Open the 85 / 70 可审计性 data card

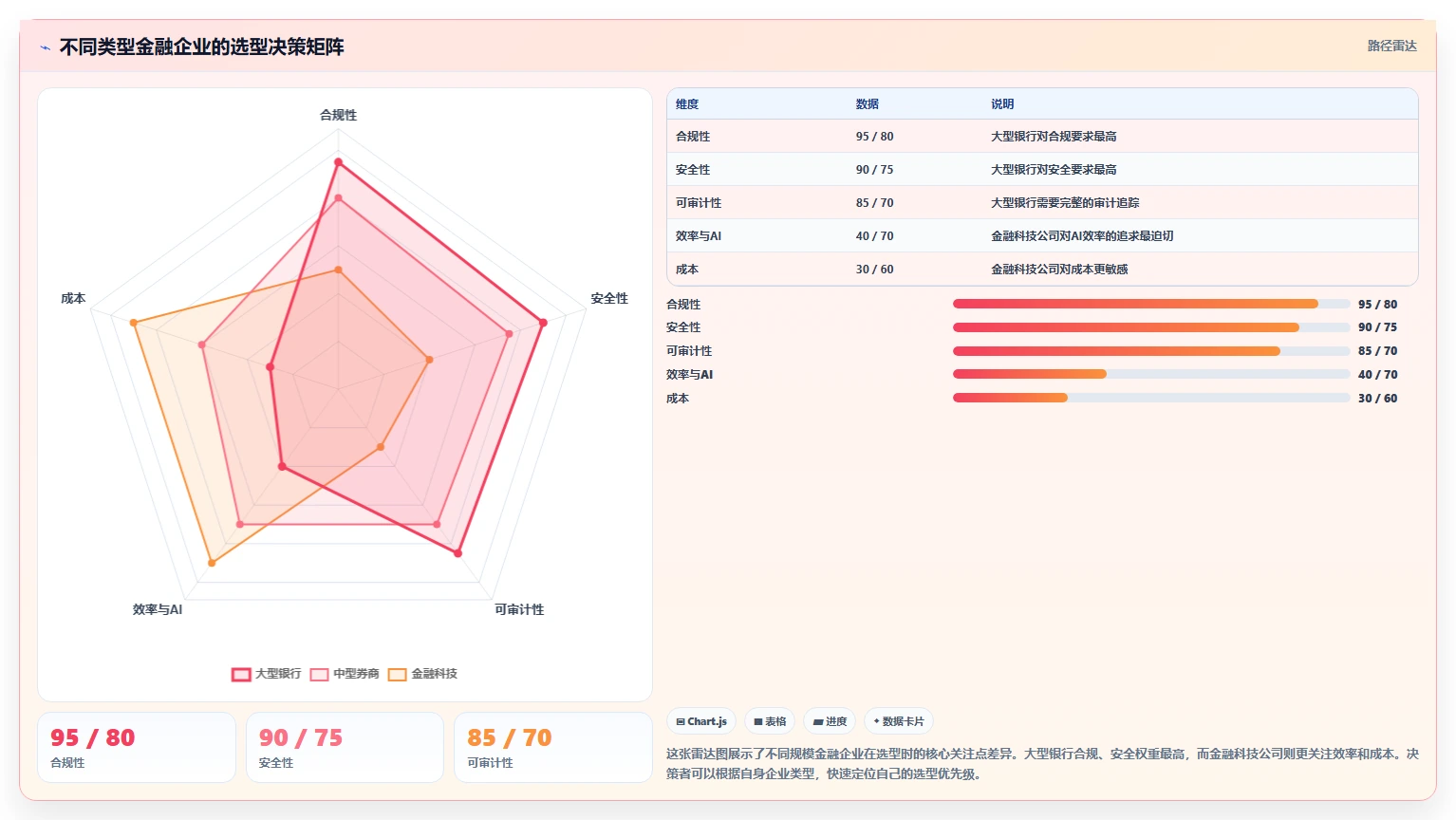(553, 748)
